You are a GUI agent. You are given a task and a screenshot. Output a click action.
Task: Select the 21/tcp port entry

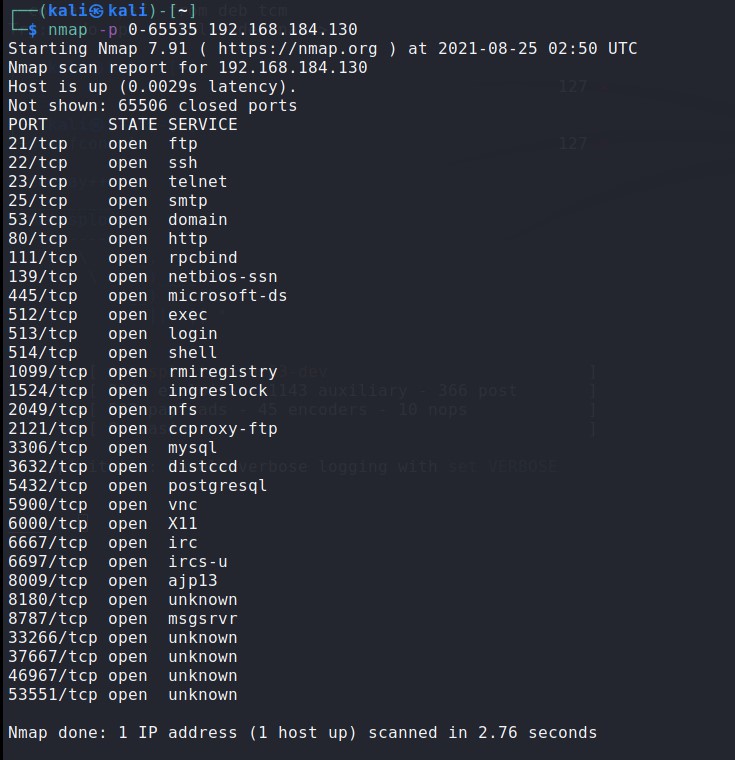point(38,144)
